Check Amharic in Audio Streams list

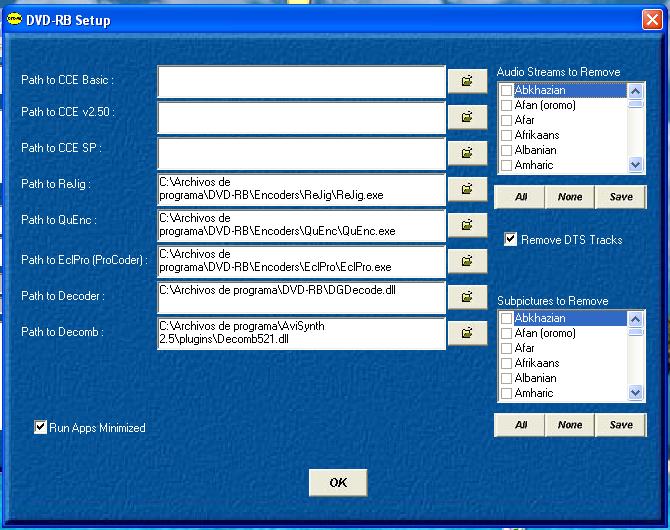pos(506,165)
